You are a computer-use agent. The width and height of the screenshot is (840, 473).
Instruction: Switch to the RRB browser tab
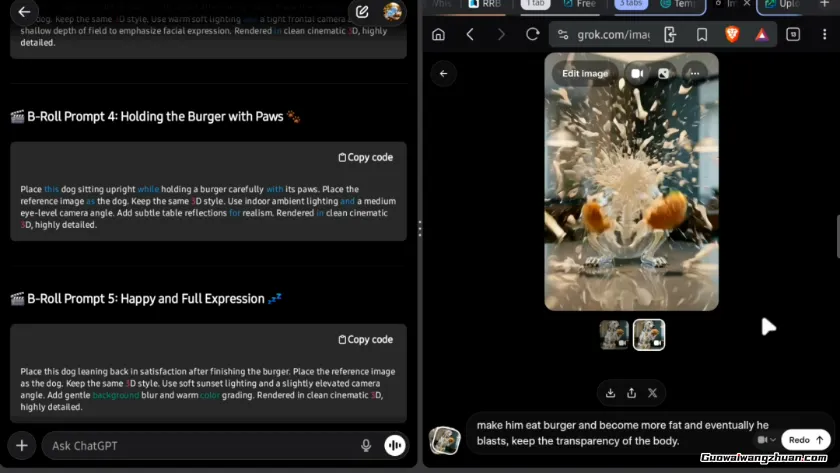[485, 4]
